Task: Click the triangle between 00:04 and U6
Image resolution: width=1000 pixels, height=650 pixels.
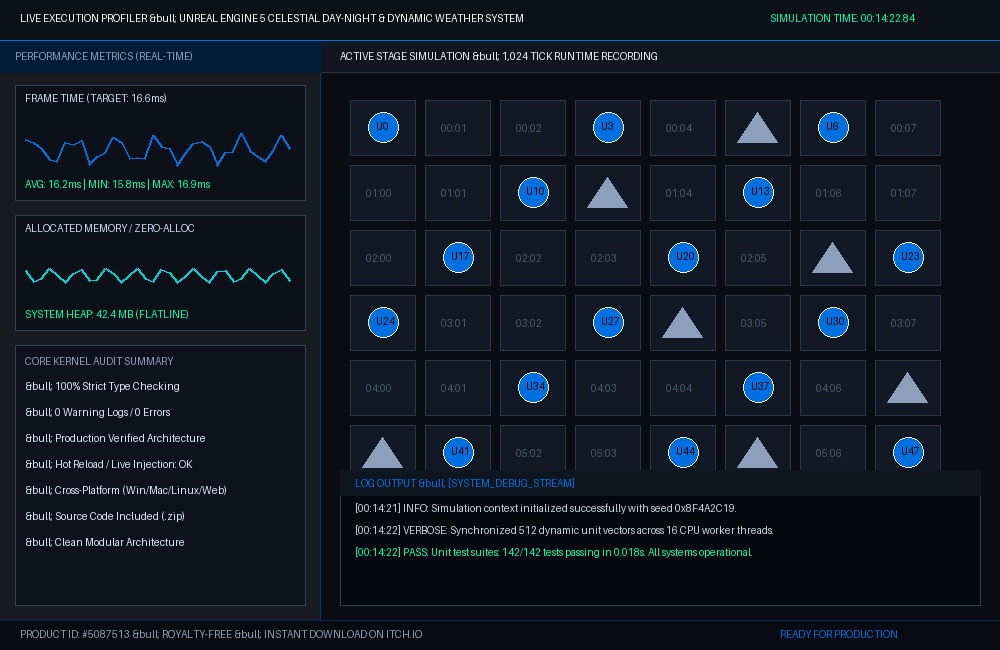Action: tap(758, 128)
